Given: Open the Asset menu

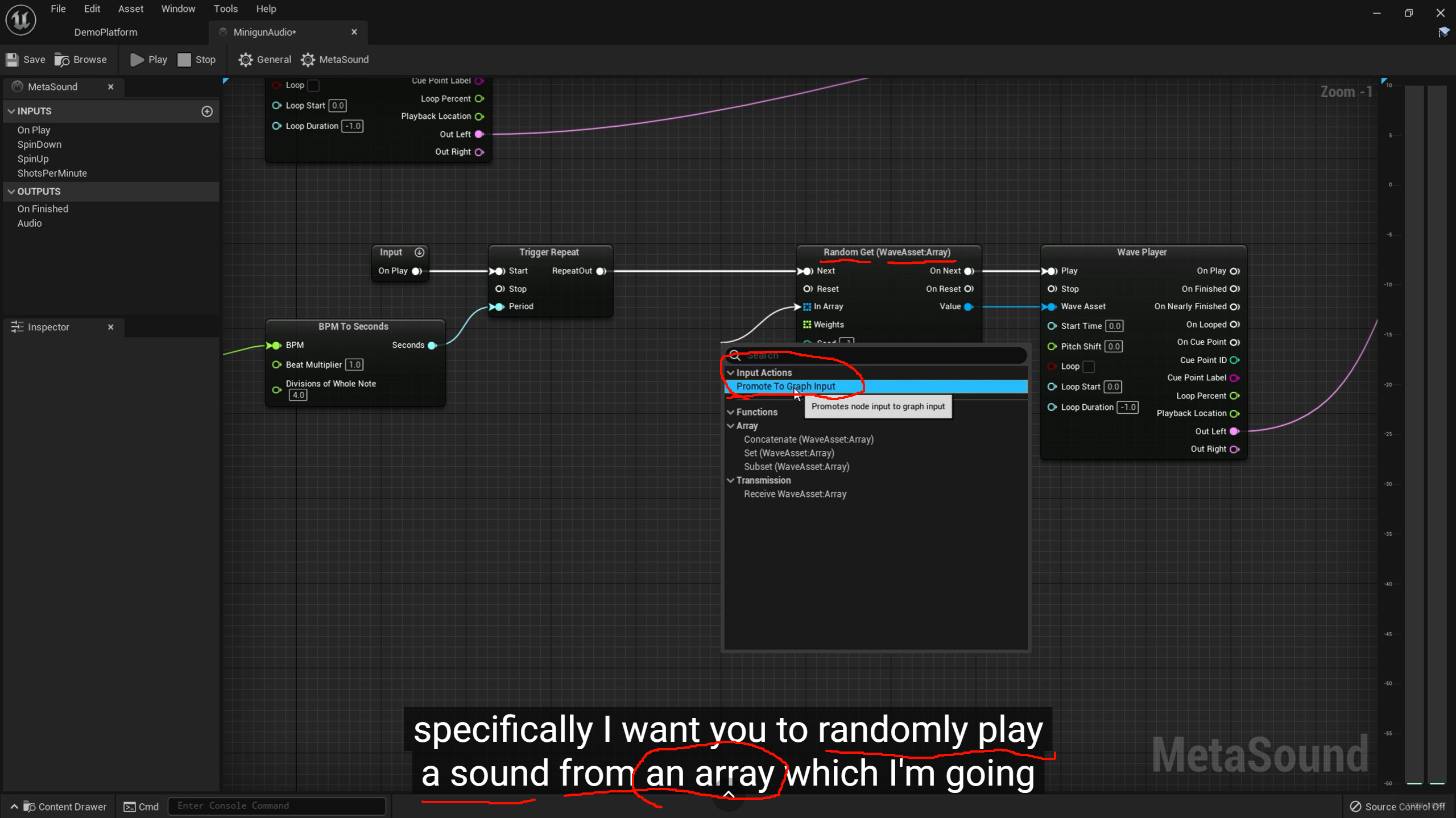Looking at the screenshot, I should (130, 9).
